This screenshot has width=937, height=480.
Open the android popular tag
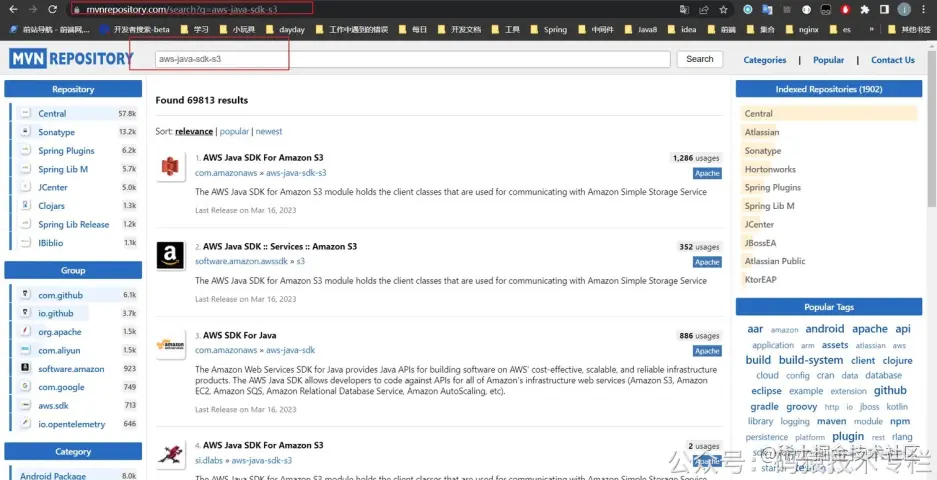click(x=825, y=329)
